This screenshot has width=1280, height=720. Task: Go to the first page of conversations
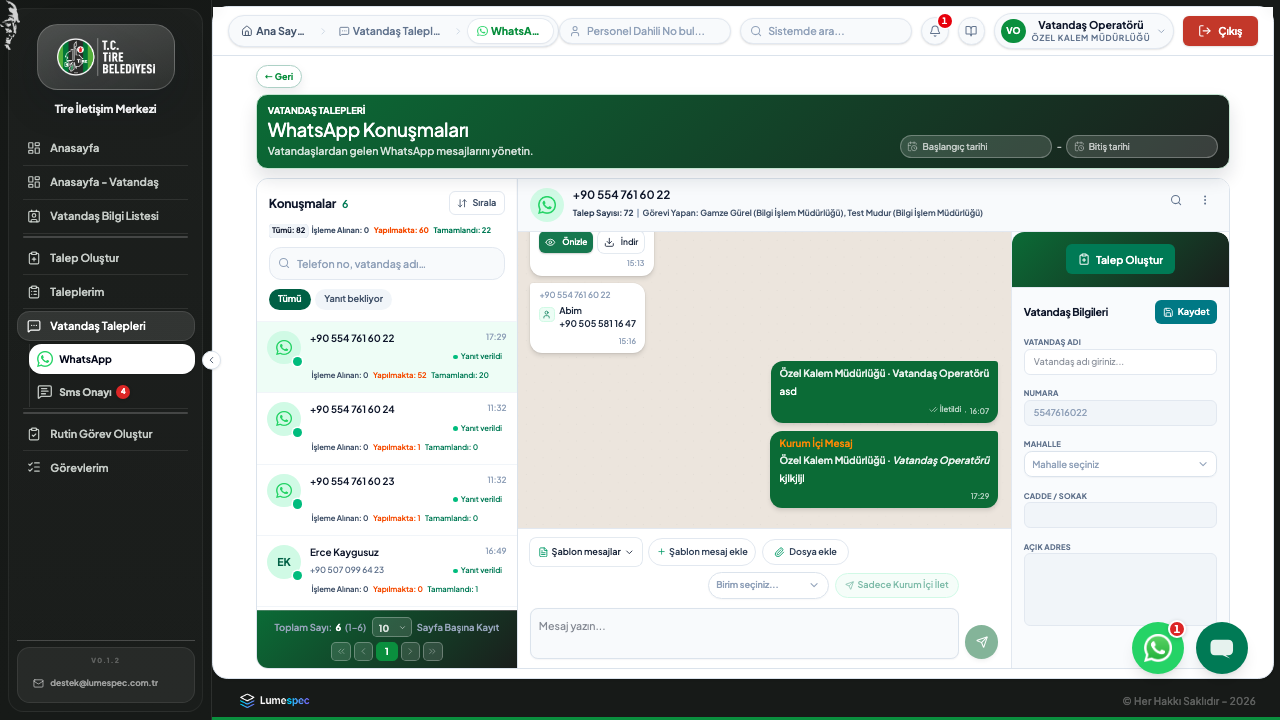341,651
